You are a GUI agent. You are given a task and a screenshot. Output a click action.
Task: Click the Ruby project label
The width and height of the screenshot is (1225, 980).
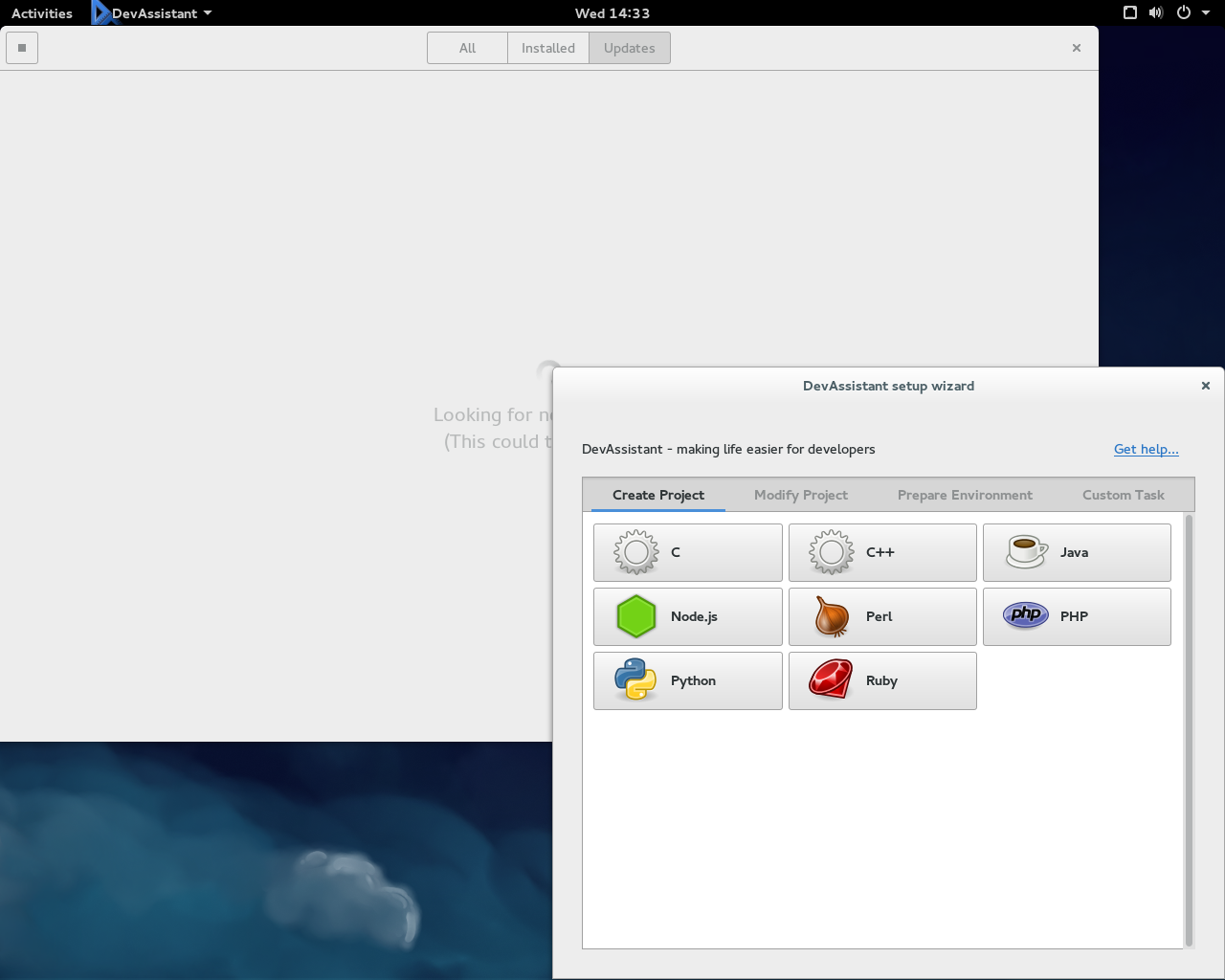(x=881, y=680)
